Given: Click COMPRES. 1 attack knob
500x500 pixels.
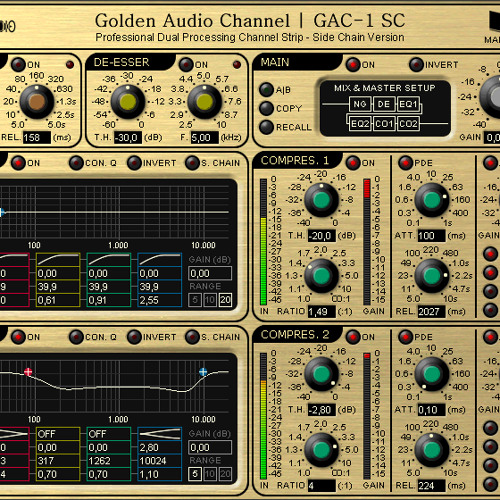Looking at the screenshot, I should [432, 200].
